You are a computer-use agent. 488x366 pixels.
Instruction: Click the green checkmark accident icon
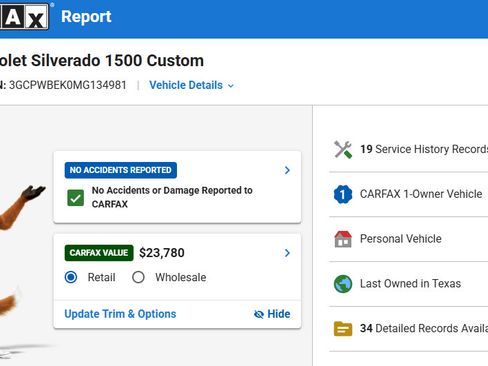76,198
